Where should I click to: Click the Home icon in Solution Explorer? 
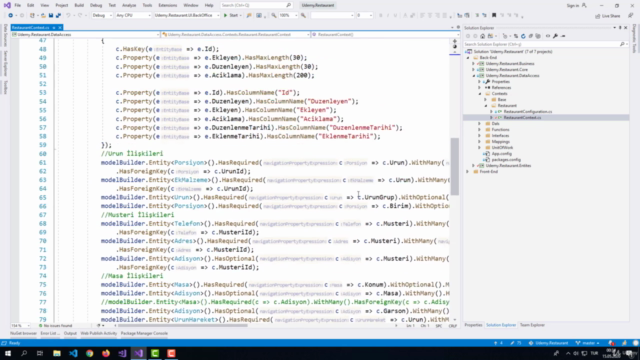point(482,36)
